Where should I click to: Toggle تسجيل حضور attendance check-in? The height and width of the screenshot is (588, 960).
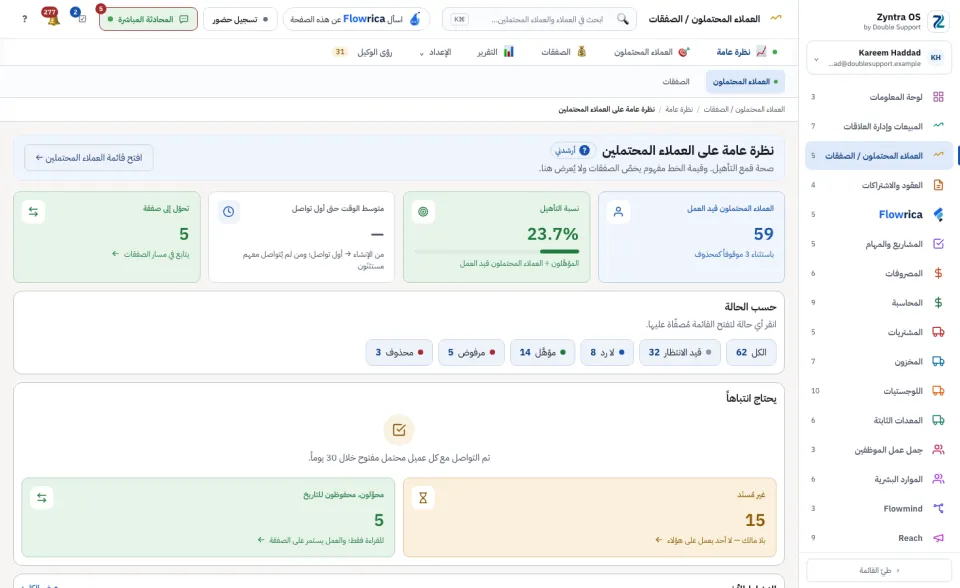coord(240,19)
